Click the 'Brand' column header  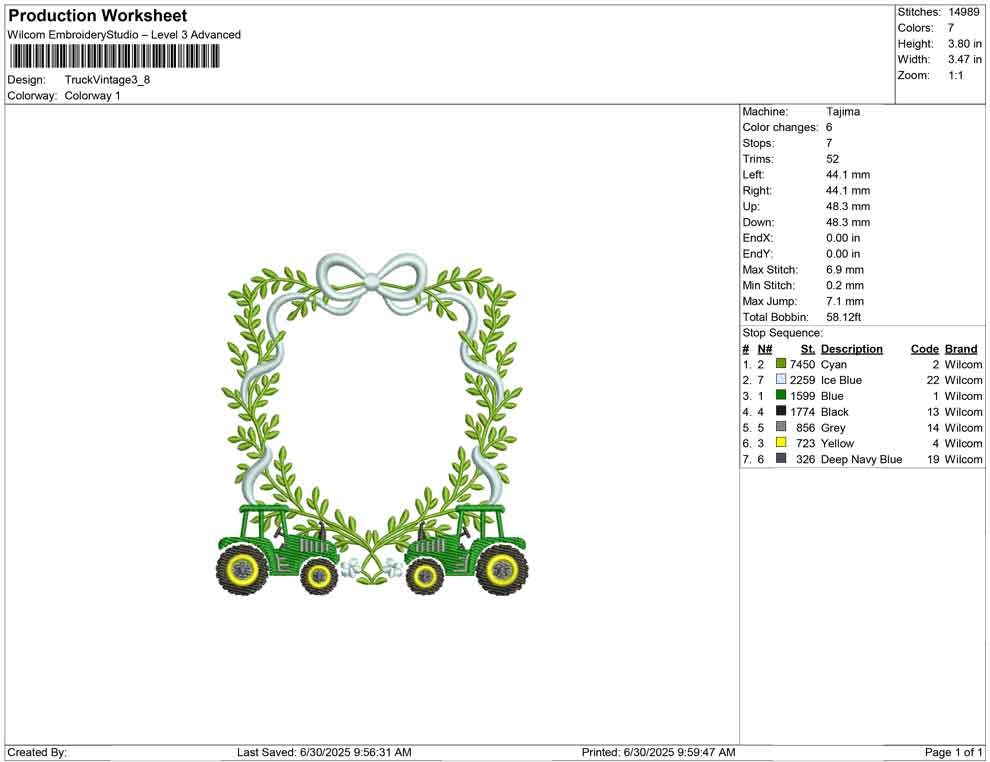[x=961, y=348]
